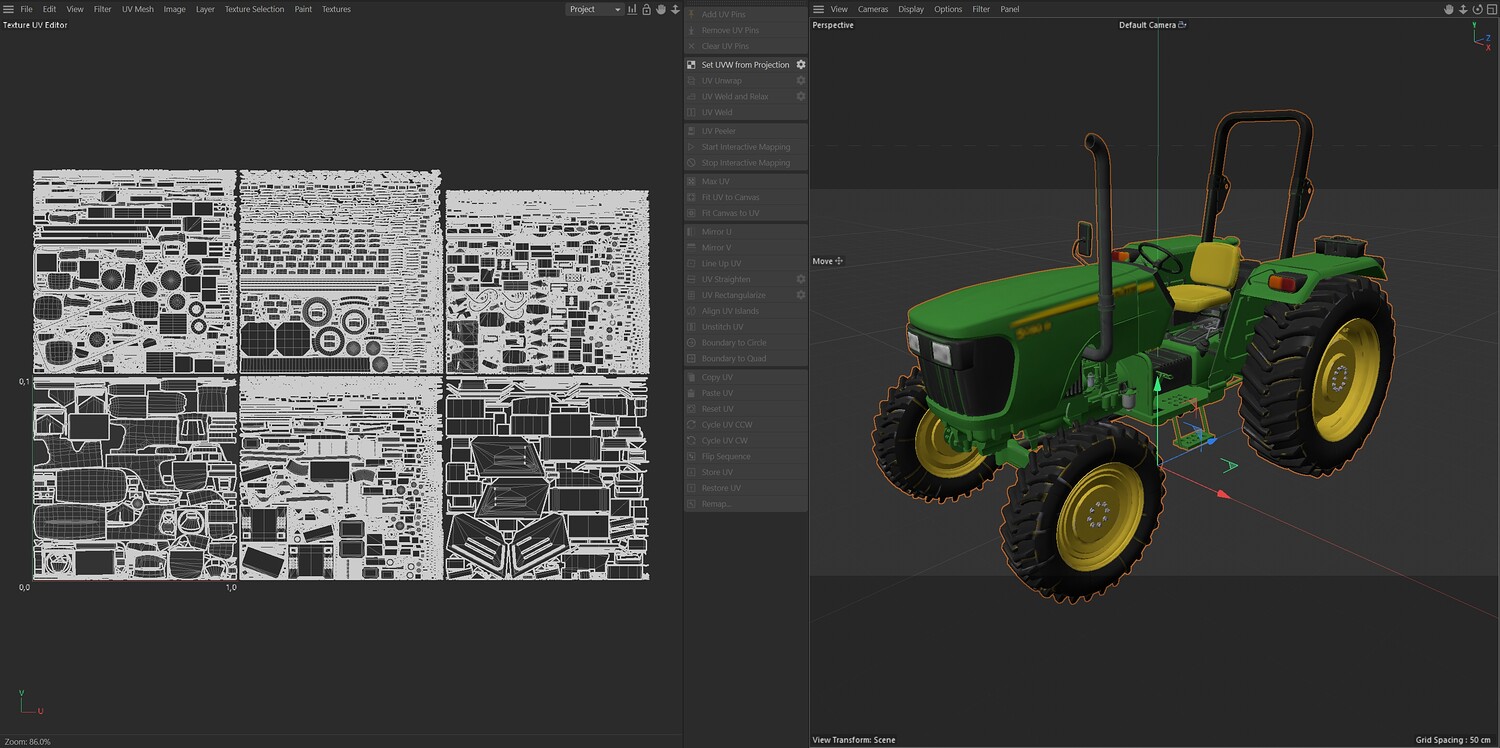Click the Stop Interactive Mapping icon
The image size is (1500, 748).
pyautogui.click(x=691, y=163)
